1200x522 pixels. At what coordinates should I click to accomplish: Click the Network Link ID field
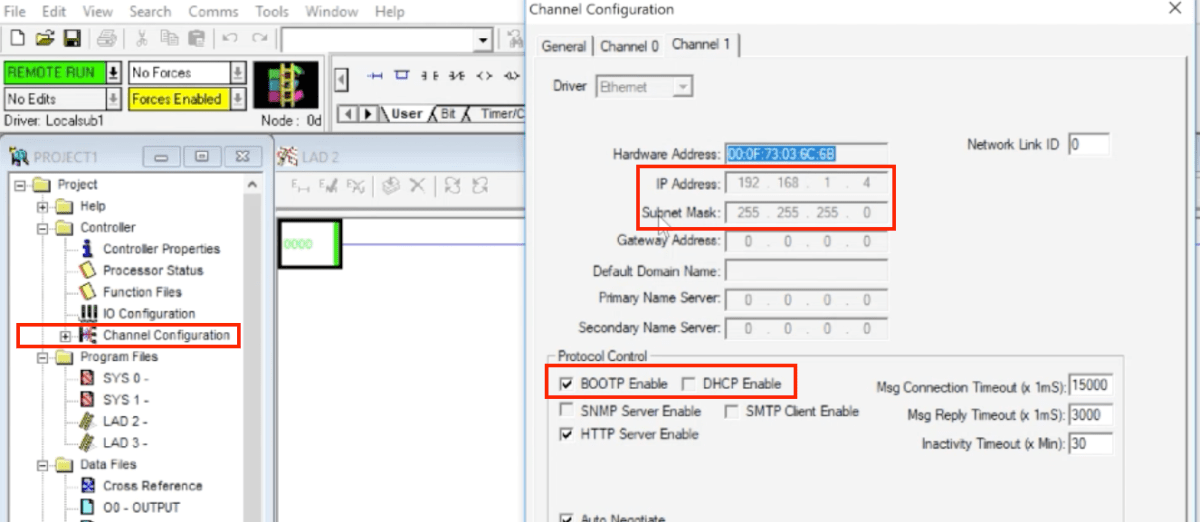(1088, 145)
